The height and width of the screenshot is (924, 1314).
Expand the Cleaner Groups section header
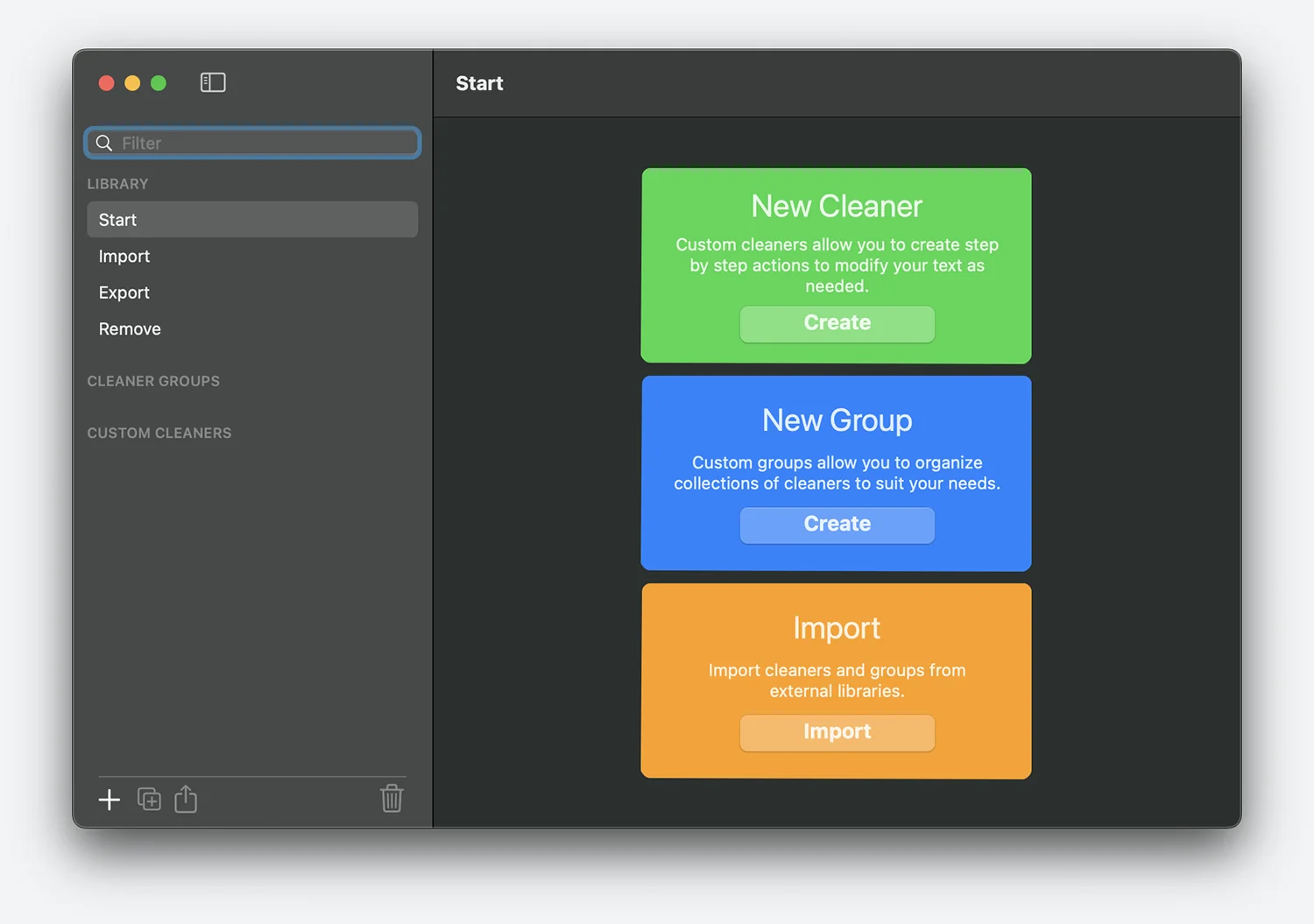coord(153,381)
